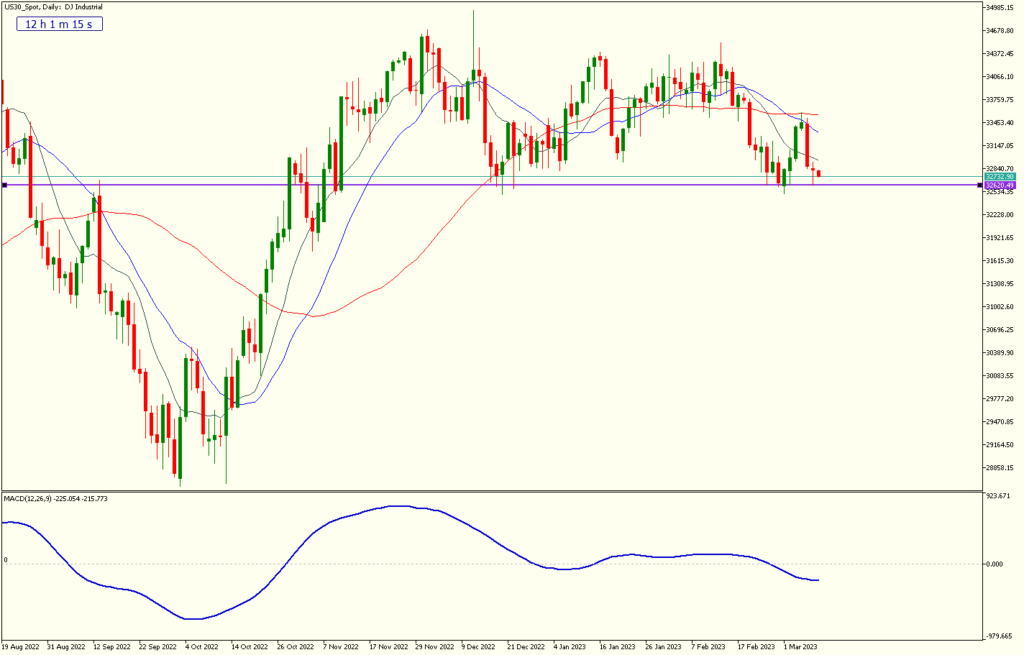Click the 923.671 MACD scale label
Viewport: 1024px width, 655px height.
click(x=999, y=496)
